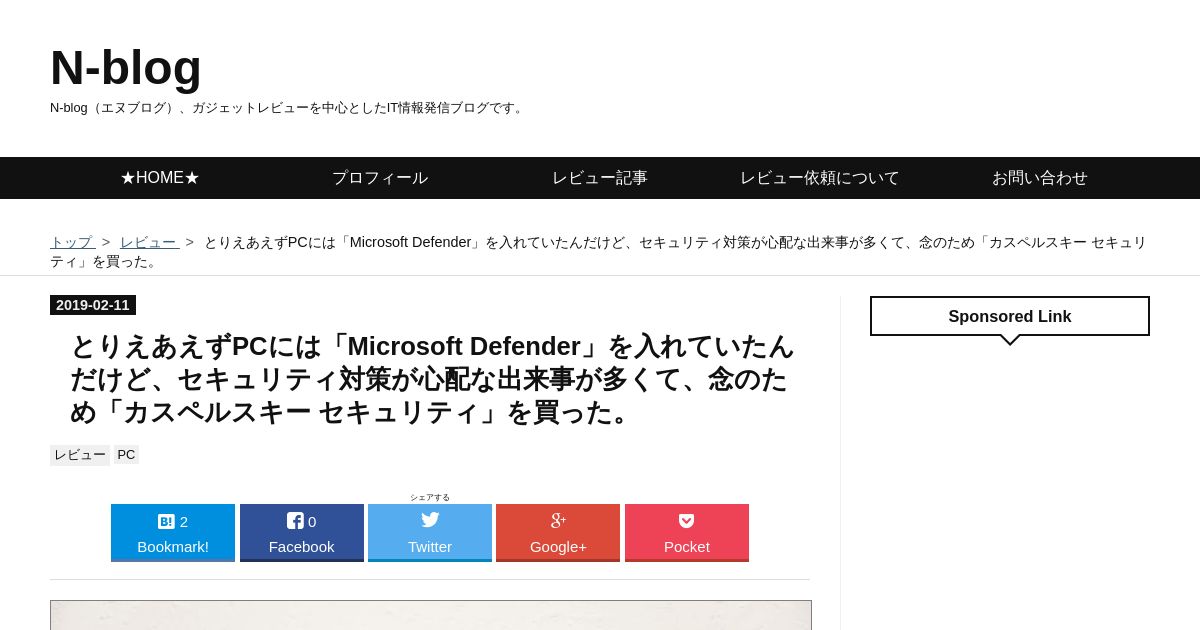This screenshot has height=630, width=1200.
Task: Click the Hatena Bookmark B! icon
Action: (x=166, y=521)
